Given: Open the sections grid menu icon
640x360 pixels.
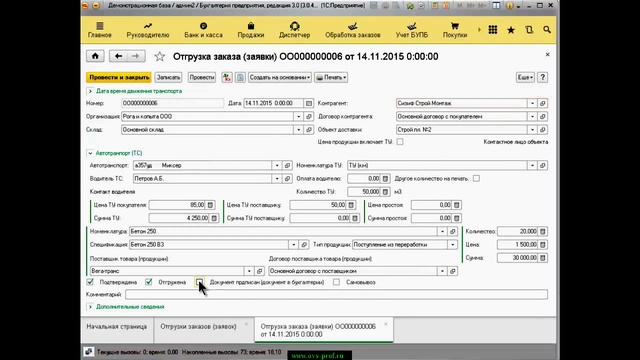Looking at the screenshot, I should pos(493,30).
